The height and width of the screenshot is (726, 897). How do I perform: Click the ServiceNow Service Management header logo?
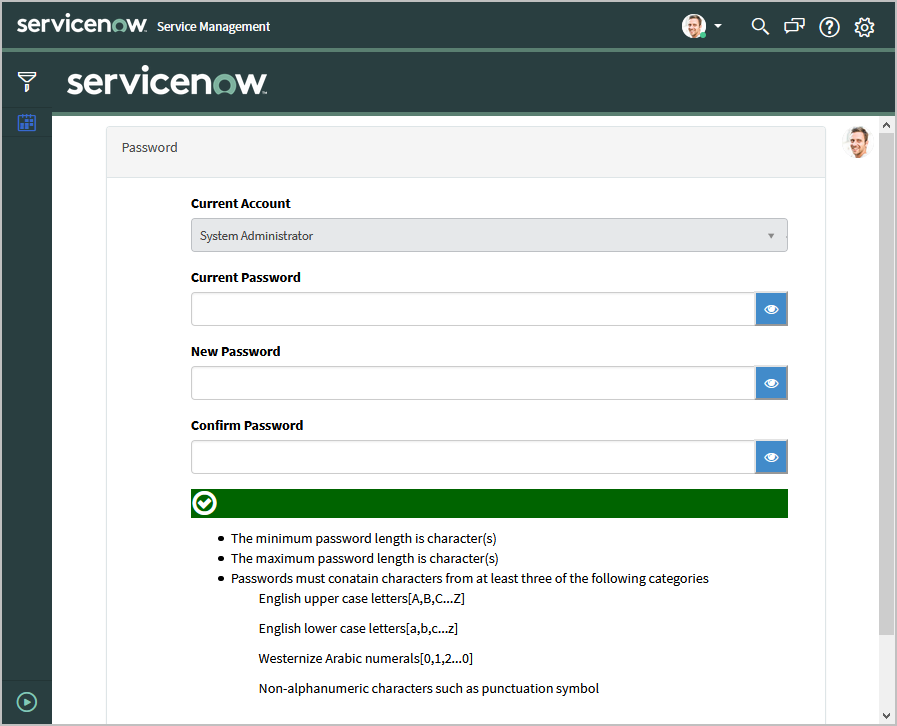pos(144,26)
